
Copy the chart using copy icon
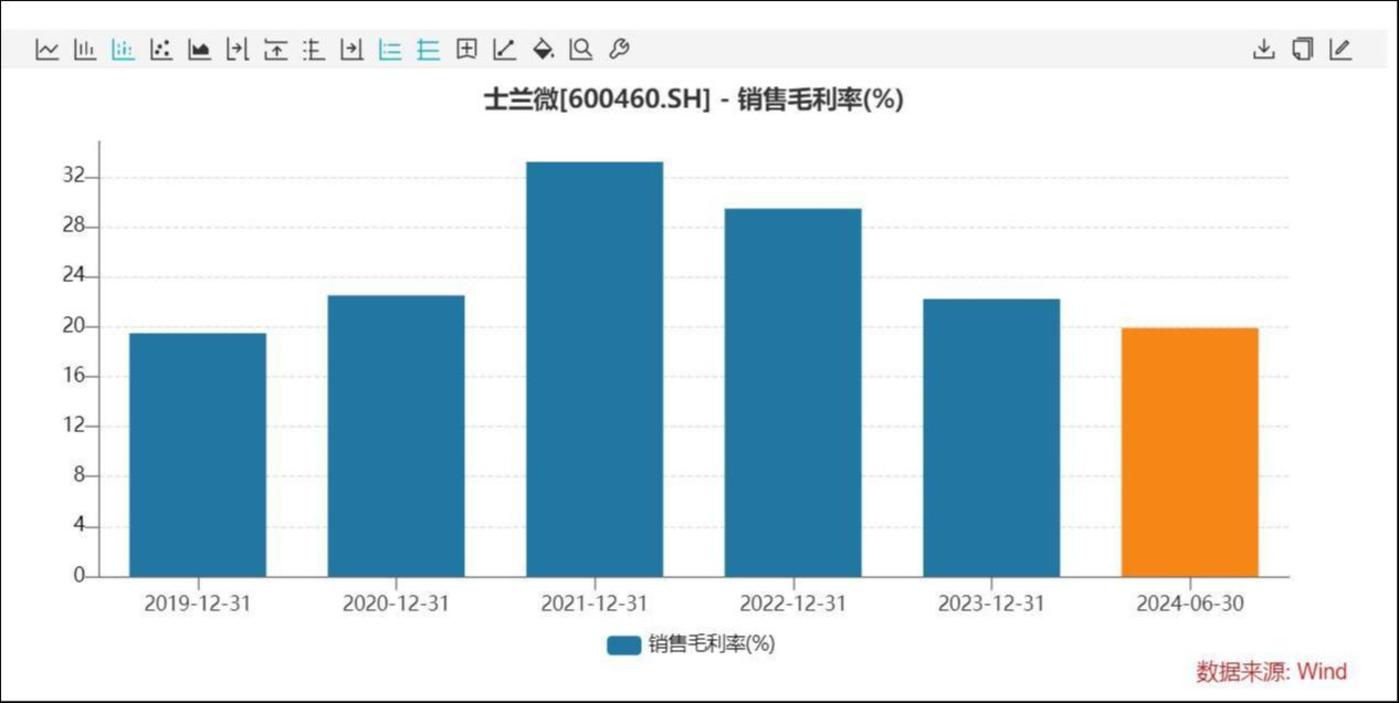[1302, 49]
